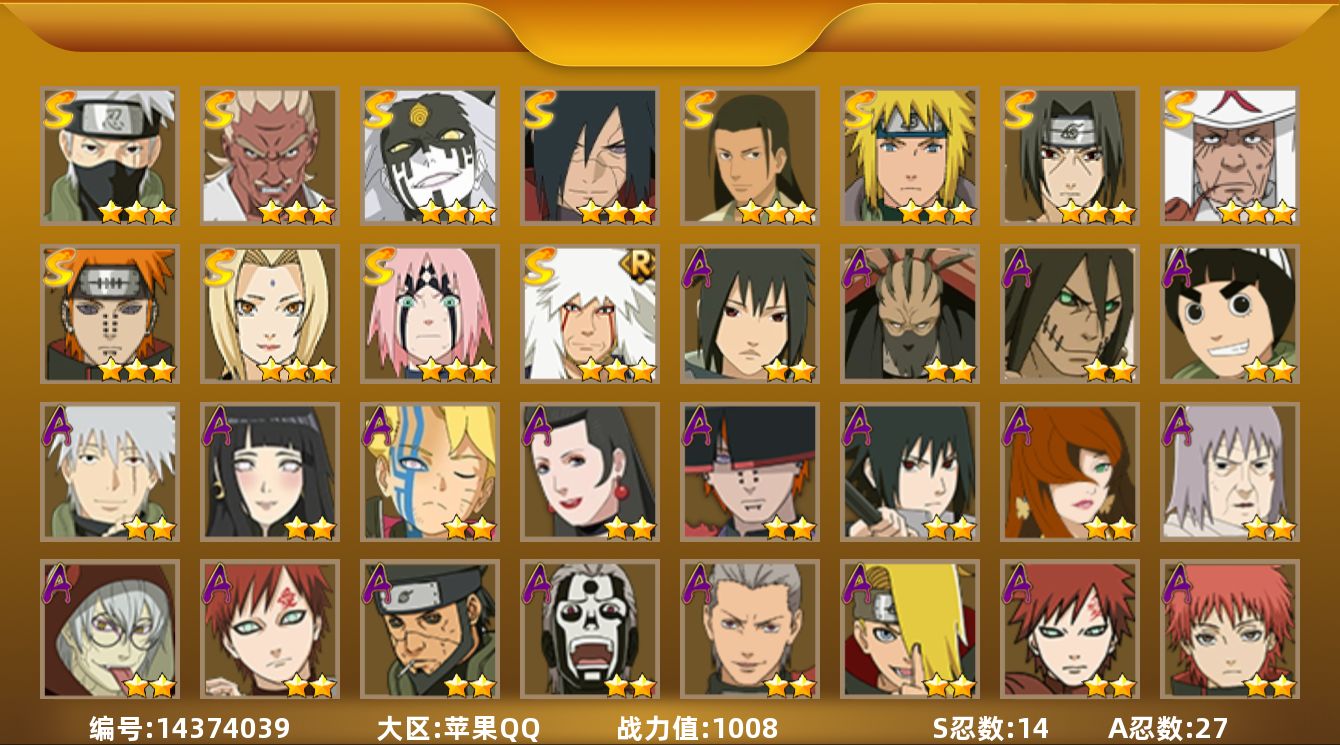Screen dimensions: 1340x745
Task: Open the white-haired Jiraiya card with R badge
Action: point(589,314)
